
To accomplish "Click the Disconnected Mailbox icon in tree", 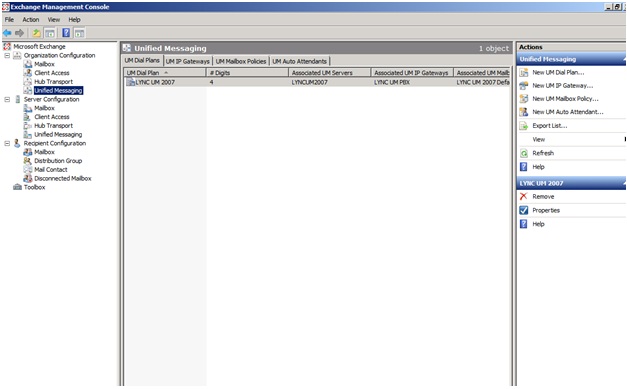I will click(x=28, y=178).
